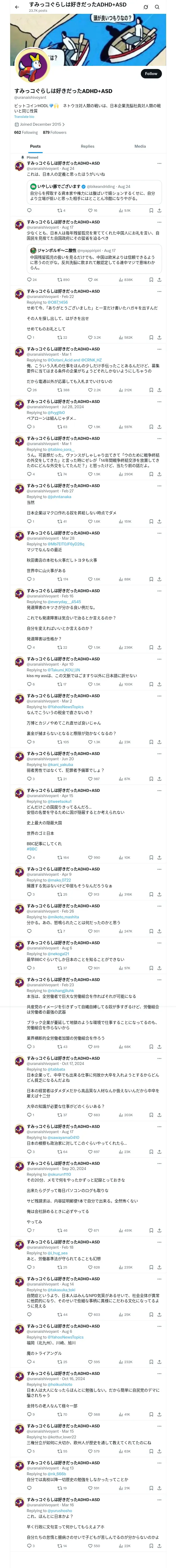The width and height of the screenshot is (176, 1568).
Task: Click the Grok icon beside search
Action: coord(146,7)
